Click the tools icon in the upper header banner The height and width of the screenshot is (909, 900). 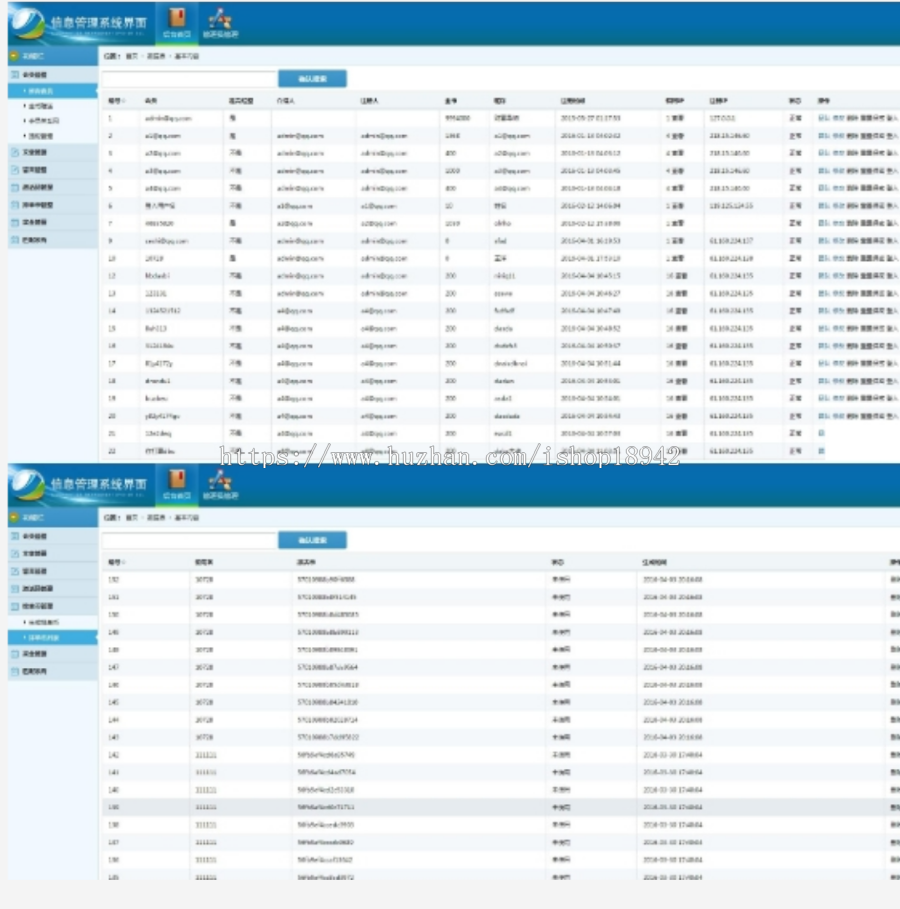pyautogui.click(x=220, y=19)
